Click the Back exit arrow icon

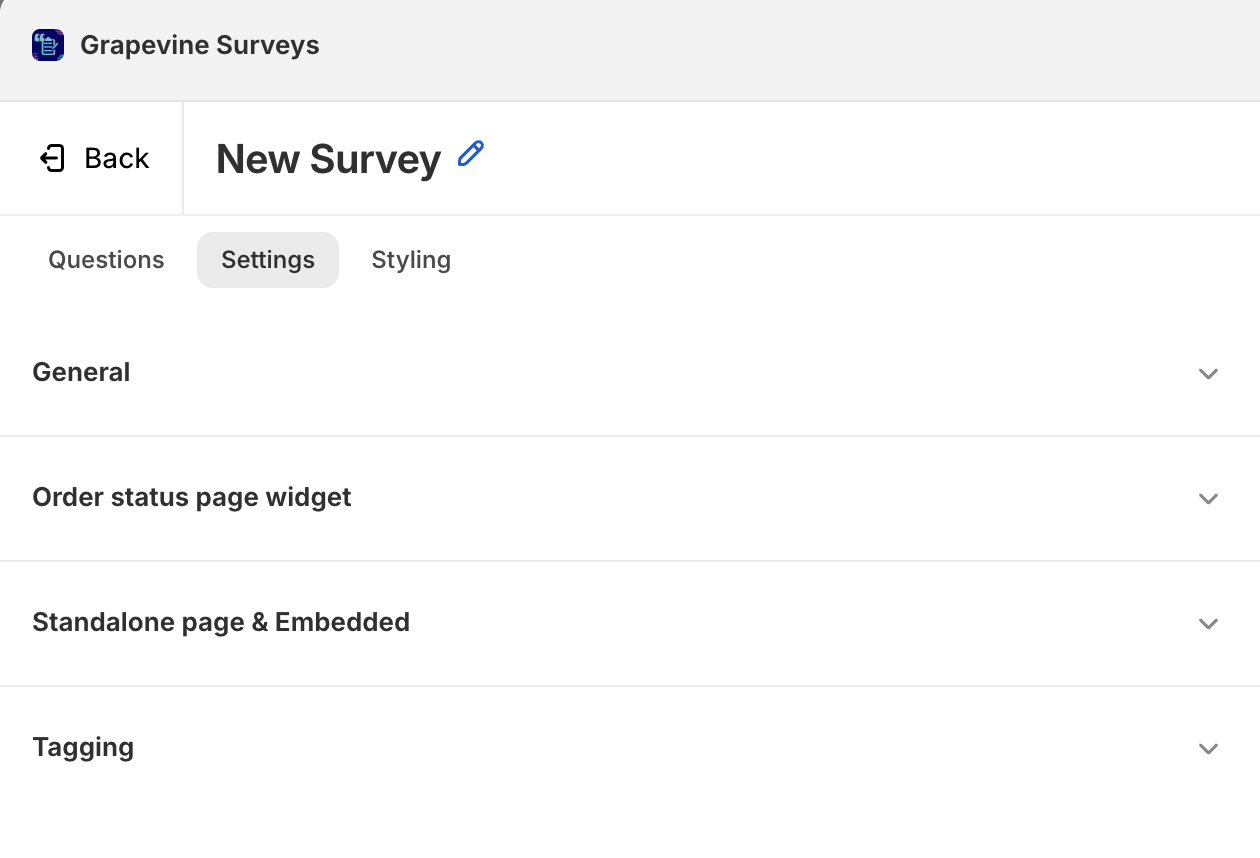tap(52, 158)
